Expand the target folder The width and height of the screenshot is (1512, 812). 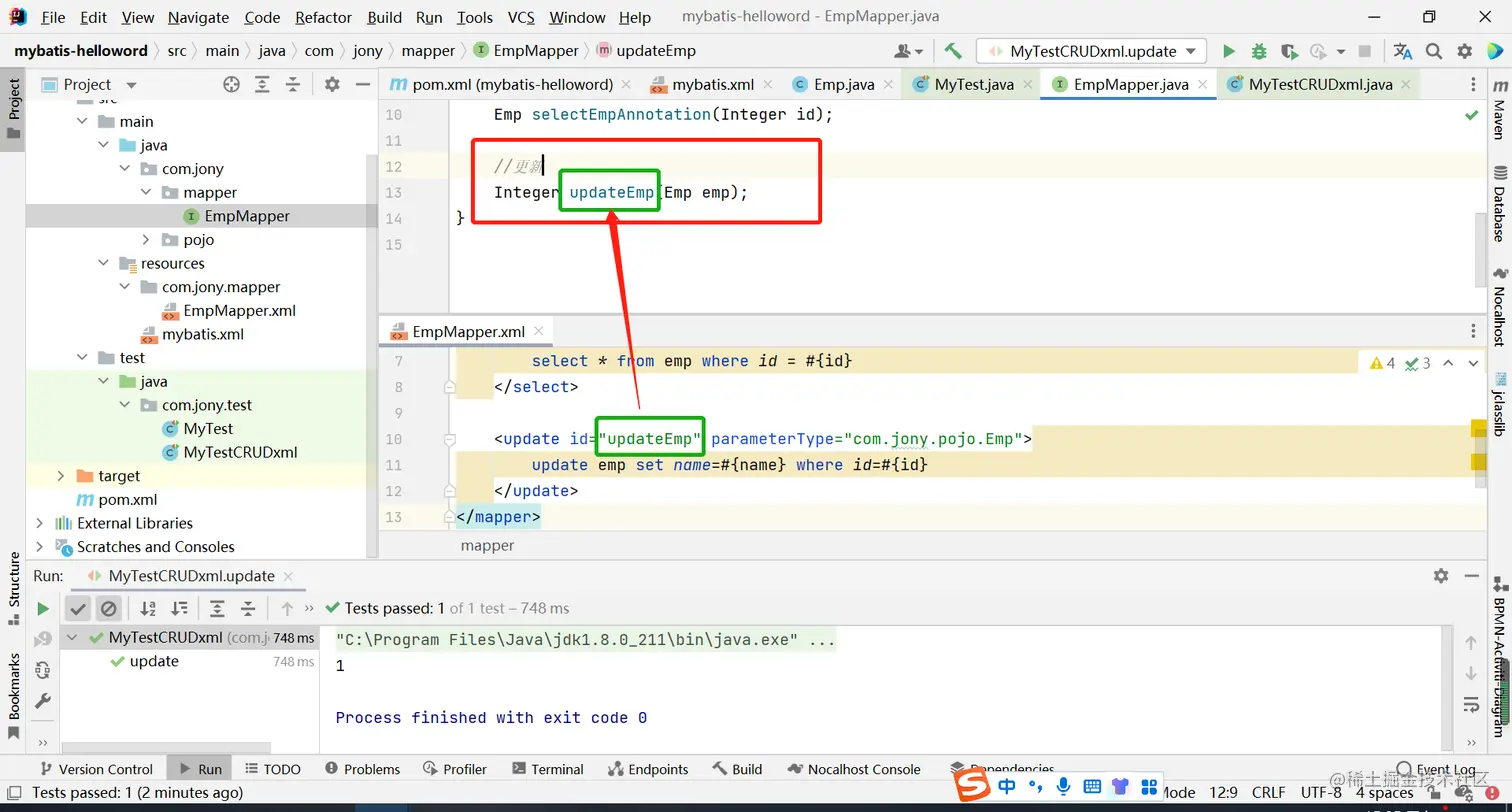[x=61, y=476]
